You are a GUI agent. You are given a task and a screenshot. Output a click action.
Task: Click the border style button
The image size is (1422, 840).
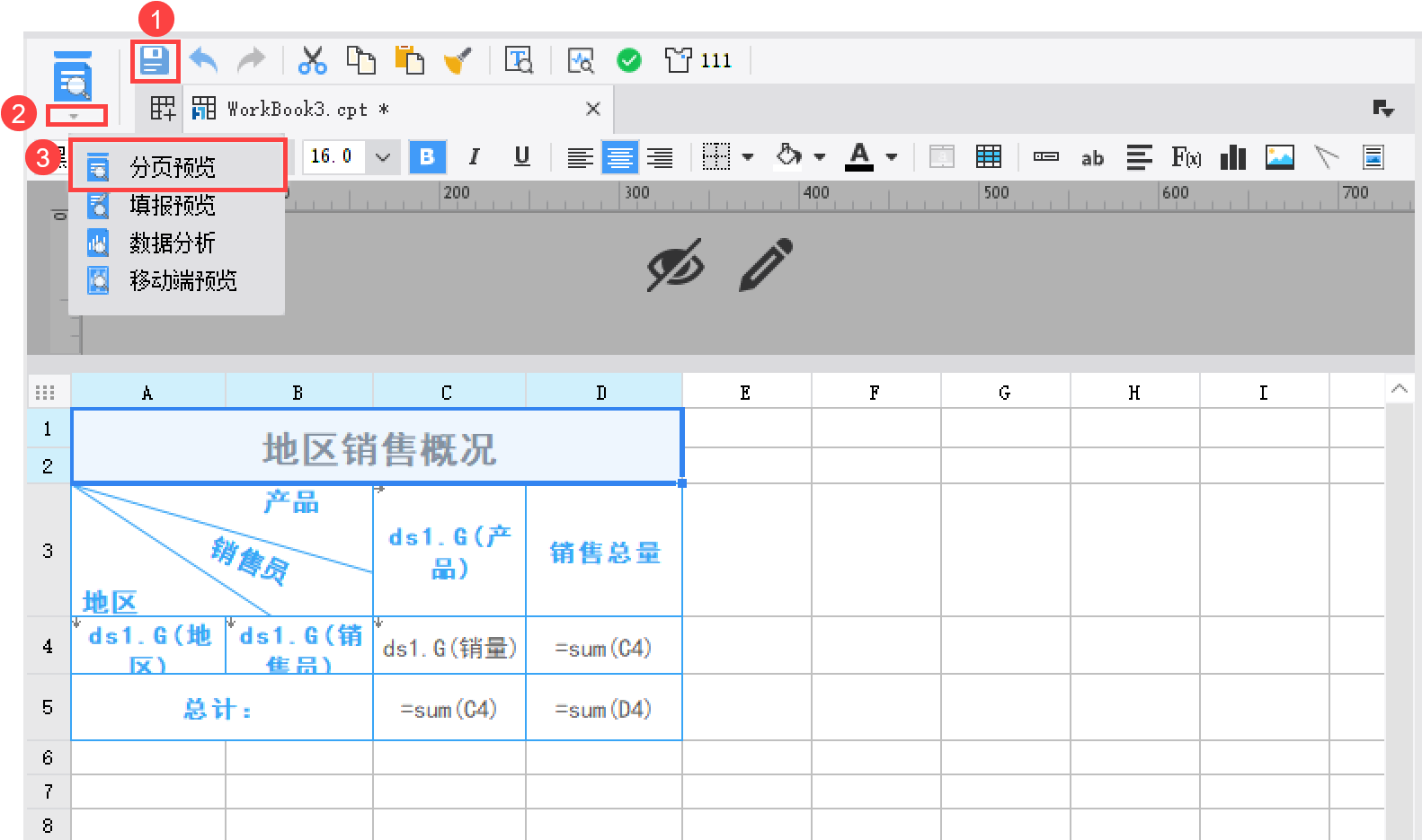[x=716, y=157]
